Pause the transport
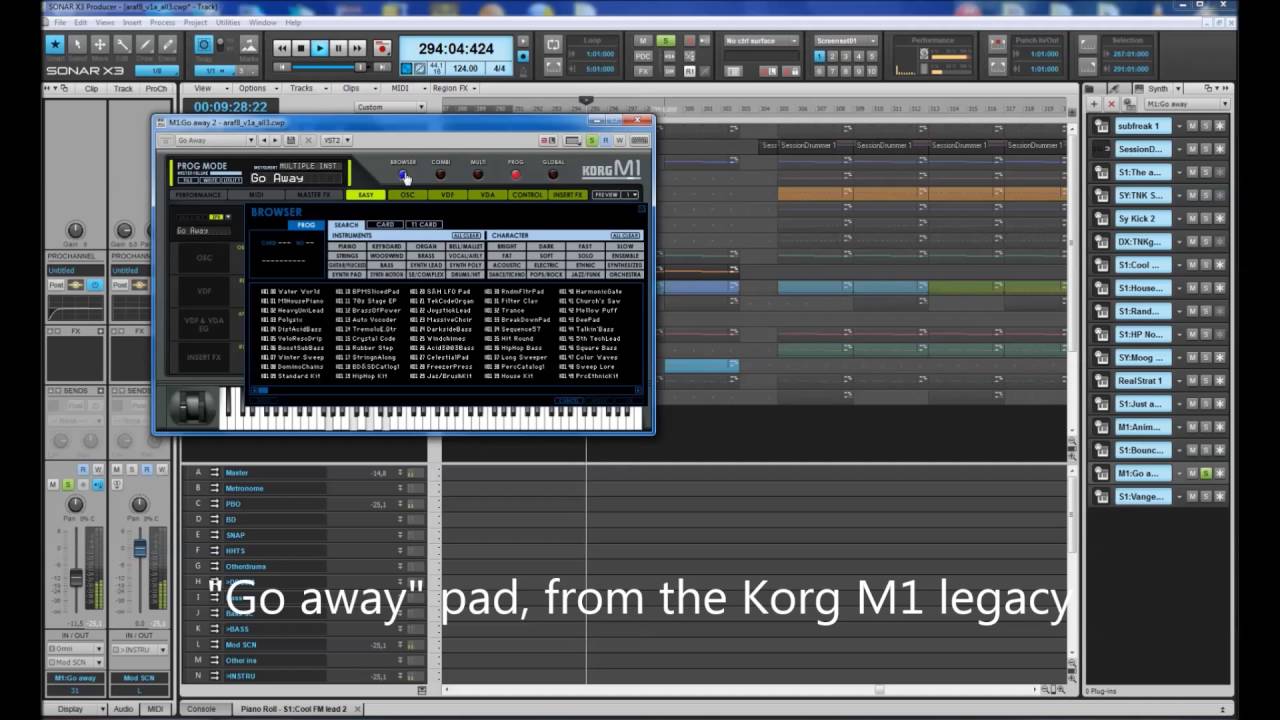The width and height of the screenshot is (1280, 720). tap(339, 47)
